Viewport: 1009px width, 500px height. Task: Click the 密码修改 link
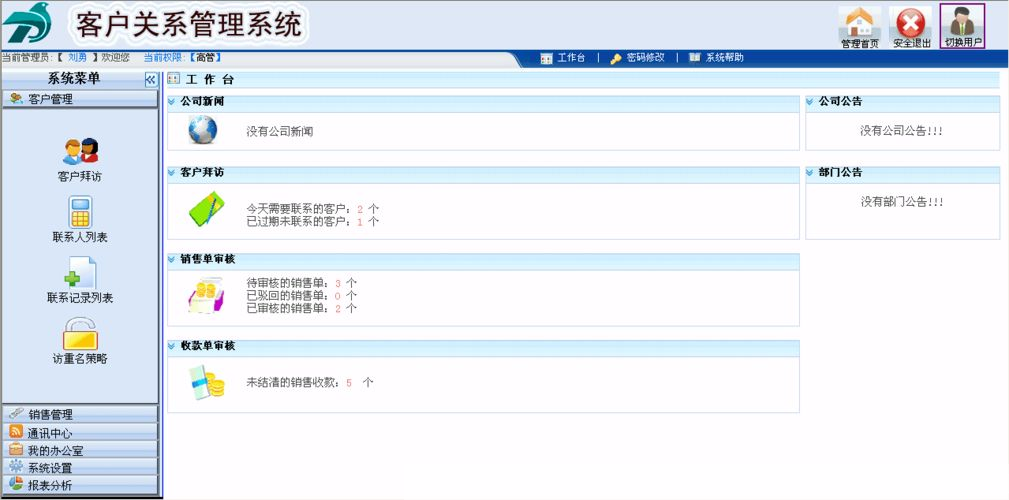(x=645, y=58)
